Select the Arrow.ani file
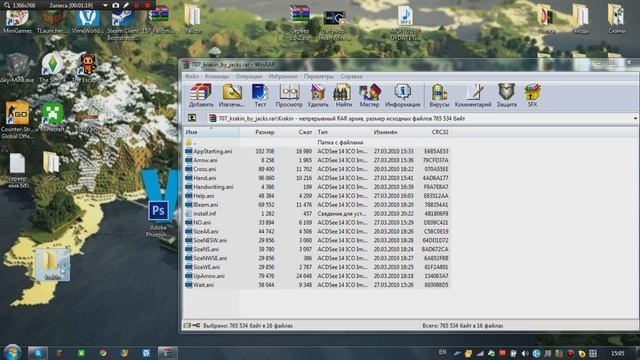The height and width of the screenshot is (360, 640). 316,160
